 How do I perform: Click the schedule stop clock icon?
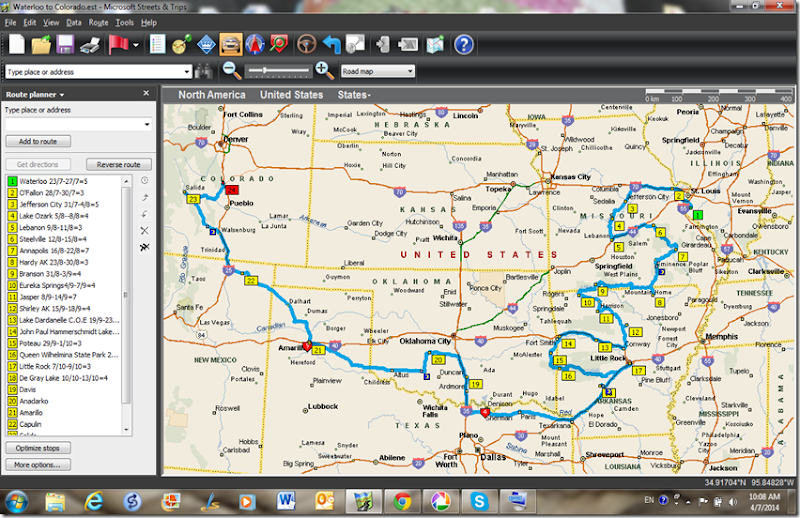pos(145,181)
